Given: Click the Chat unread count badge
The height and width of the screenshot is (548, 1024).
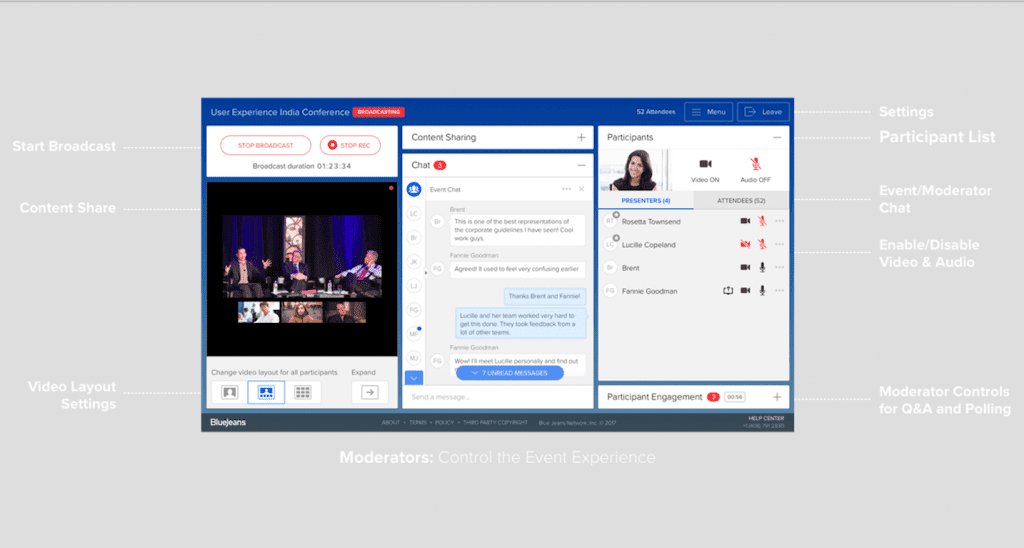Looking at the screenshot, I should (440, 165).
